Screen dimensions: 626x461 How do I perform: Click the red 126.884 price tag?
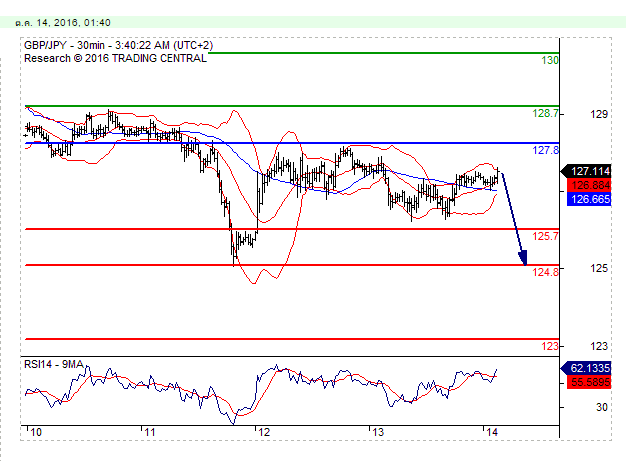pyautogui.click(x=589, y=185)
